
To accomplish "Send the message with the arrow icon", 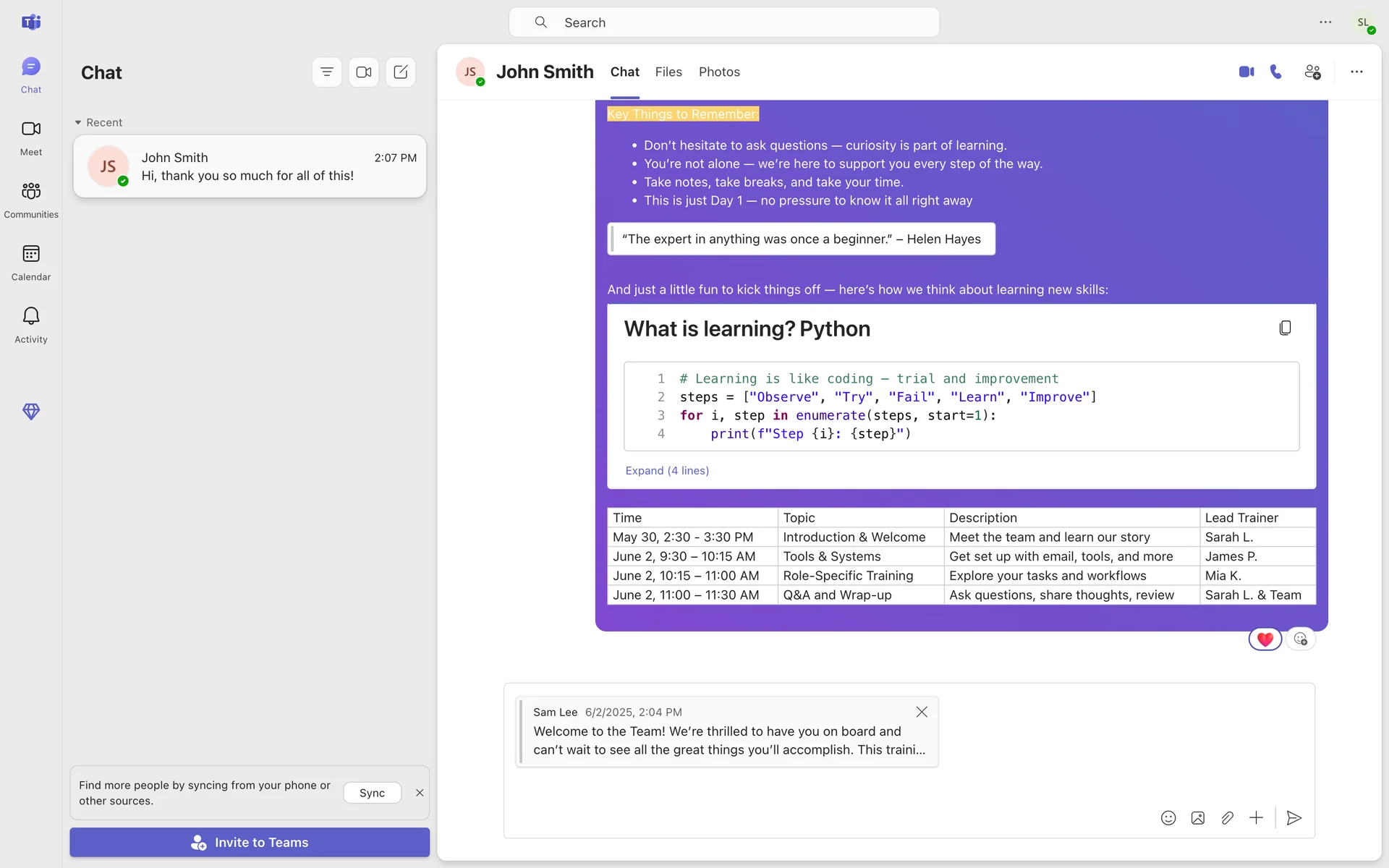I will (x=1294, y=818).
